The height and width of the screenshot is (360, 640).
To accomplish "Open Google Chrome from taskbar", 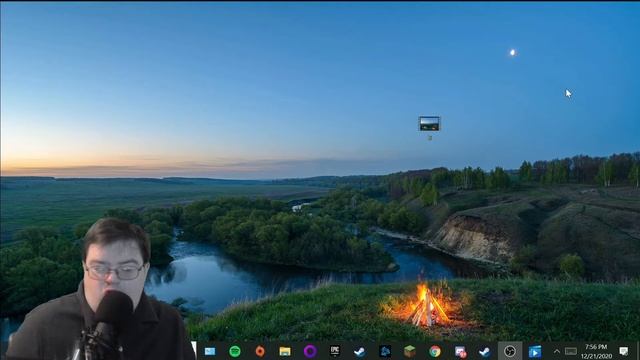I will pyautogui.click(x=435, y=351).
